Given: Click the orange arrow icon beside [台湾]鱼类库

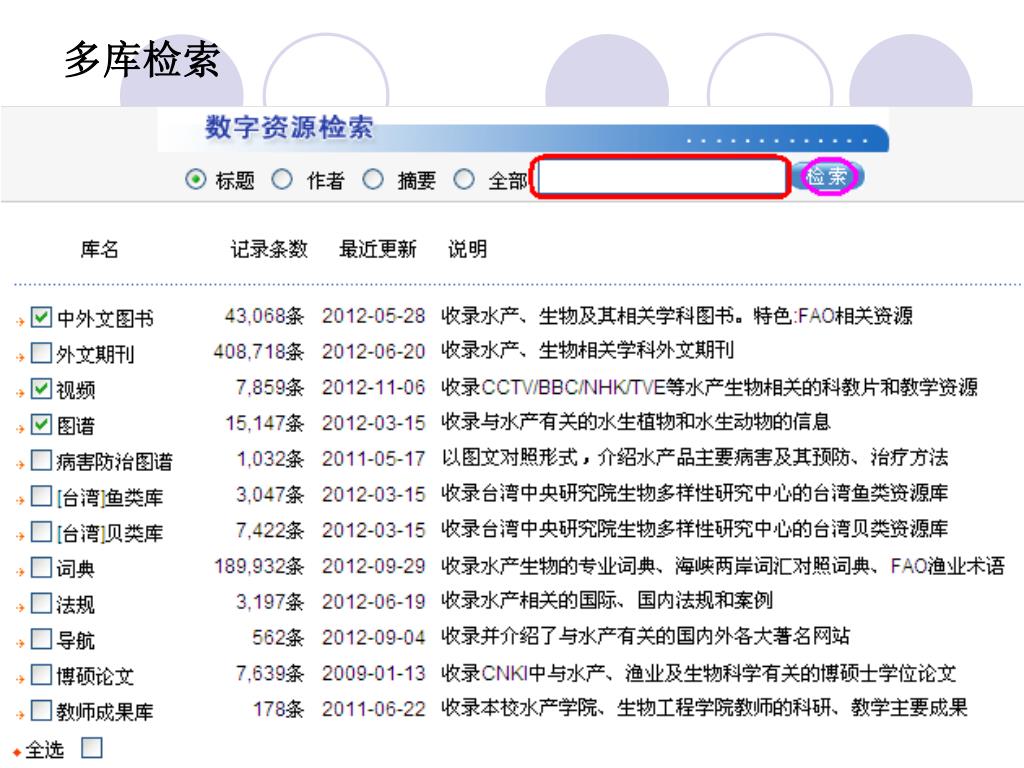Looking at the screenshot, I should pyautogui.click(x=20, y=500).
